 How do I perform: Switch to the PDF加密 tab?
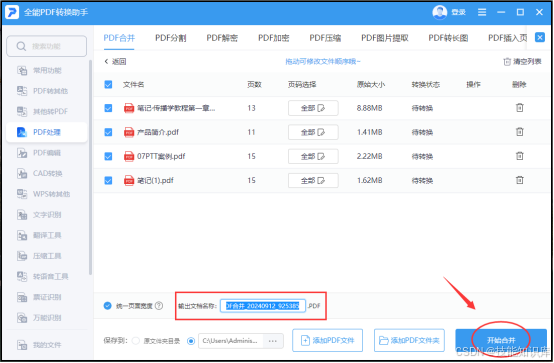click(x=274, y=38)
